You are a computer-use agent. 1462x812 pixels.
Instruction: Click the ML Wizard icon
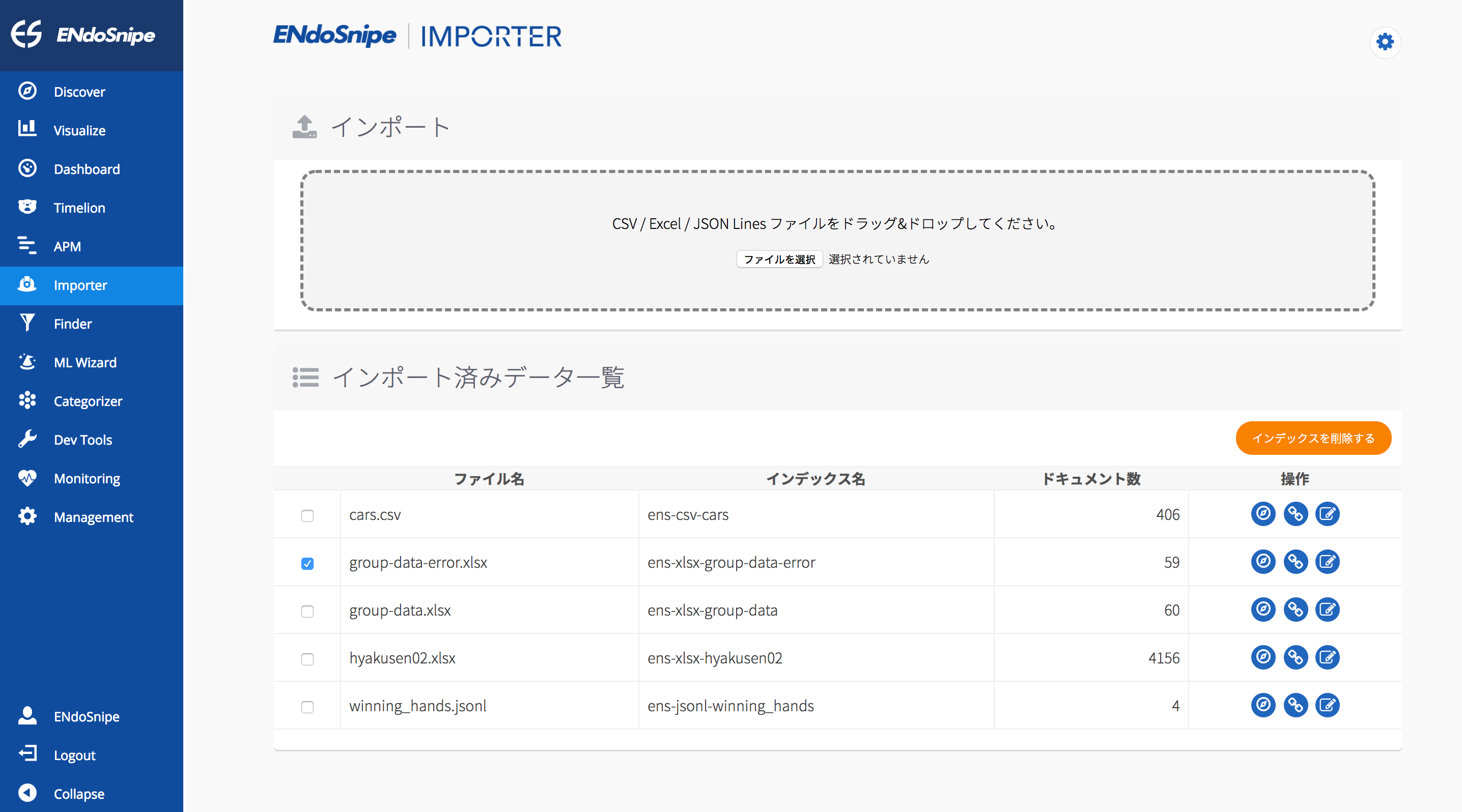26,362
